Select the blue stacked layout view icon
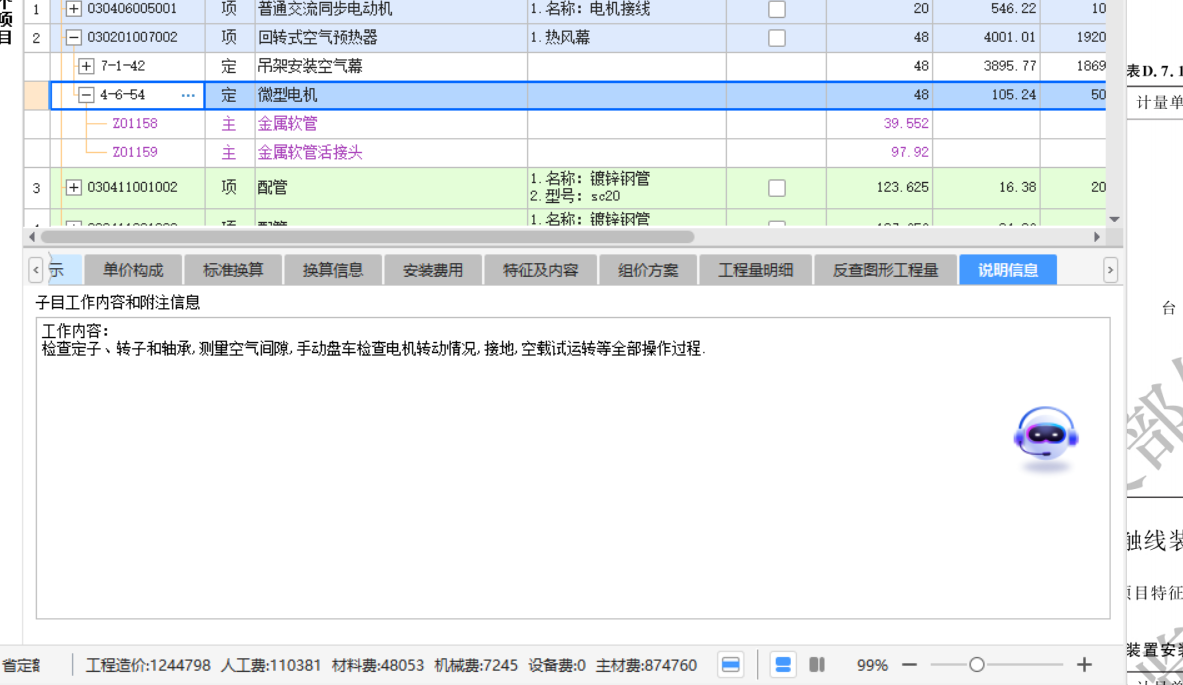The height and width of the screenshot is (685, 1183). [x=783, y=665]
